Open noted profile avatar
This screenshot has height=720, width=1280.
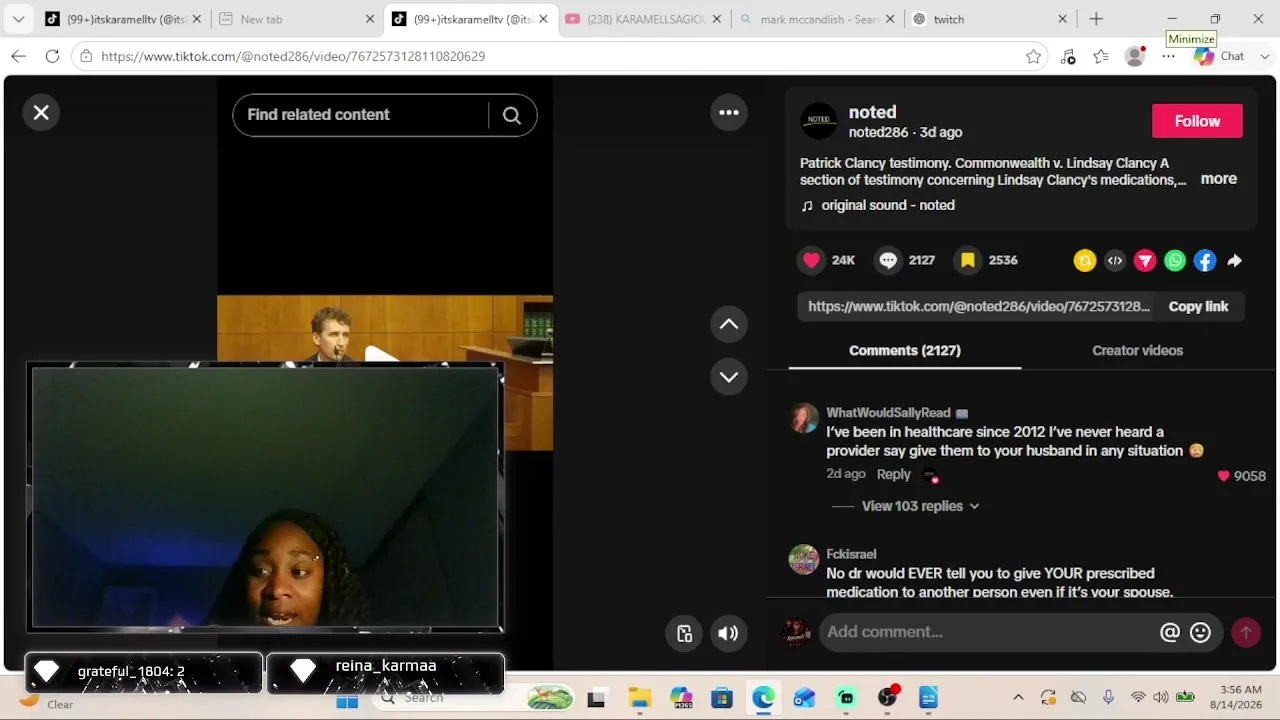pos(819,121)
